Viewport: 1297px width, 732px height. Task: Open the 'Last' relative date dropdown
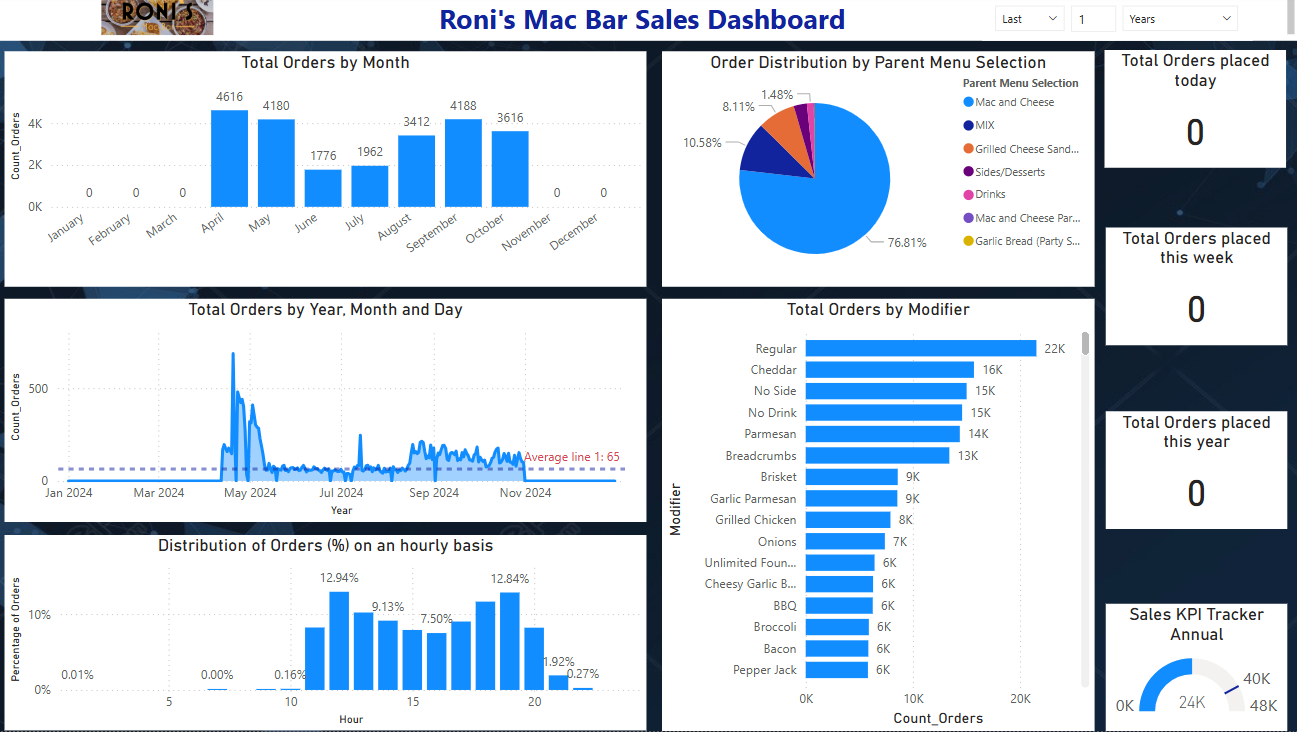point(1030,19)
